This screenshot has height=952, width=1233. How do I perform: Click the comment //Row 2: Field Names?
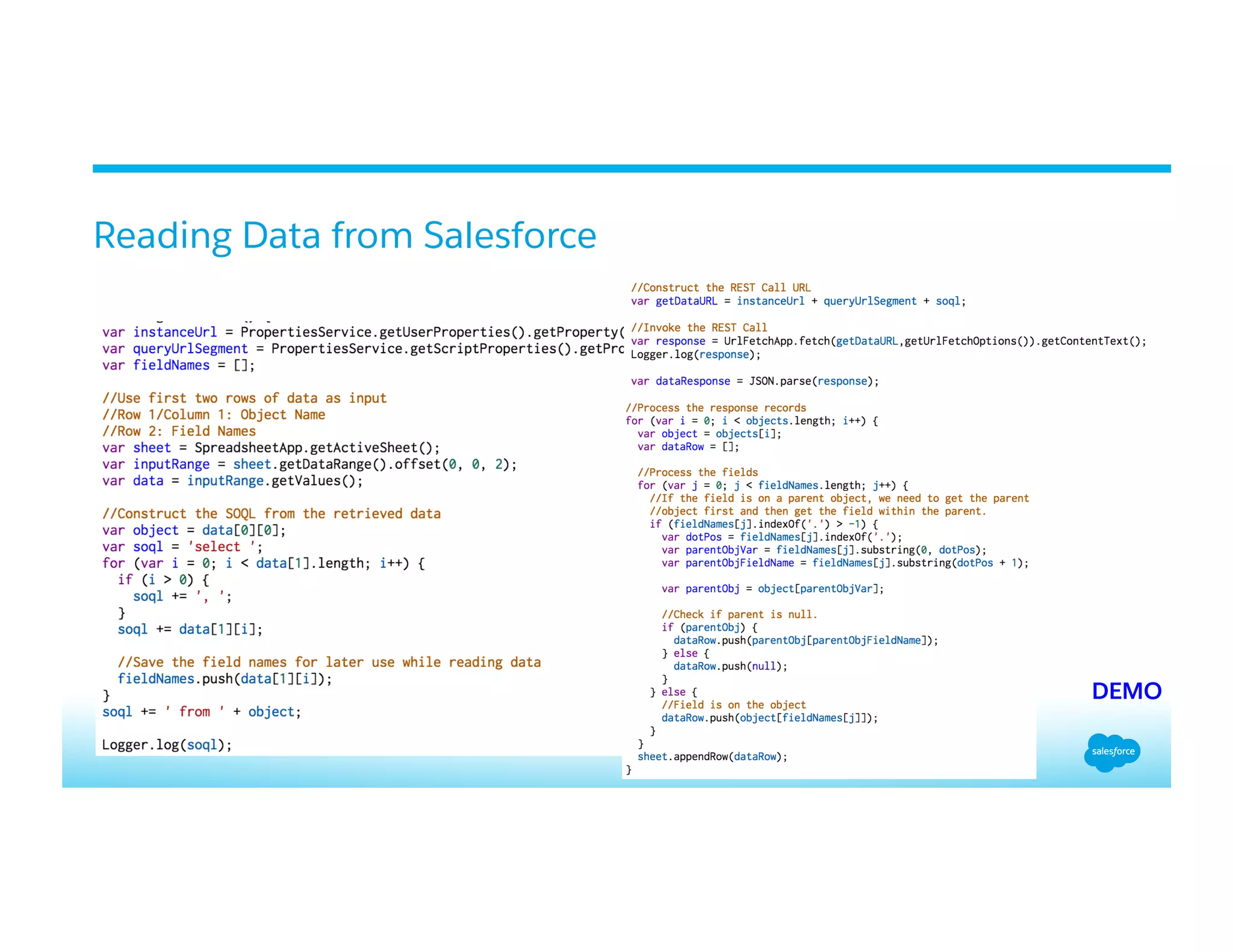click(x=179, y=431)
